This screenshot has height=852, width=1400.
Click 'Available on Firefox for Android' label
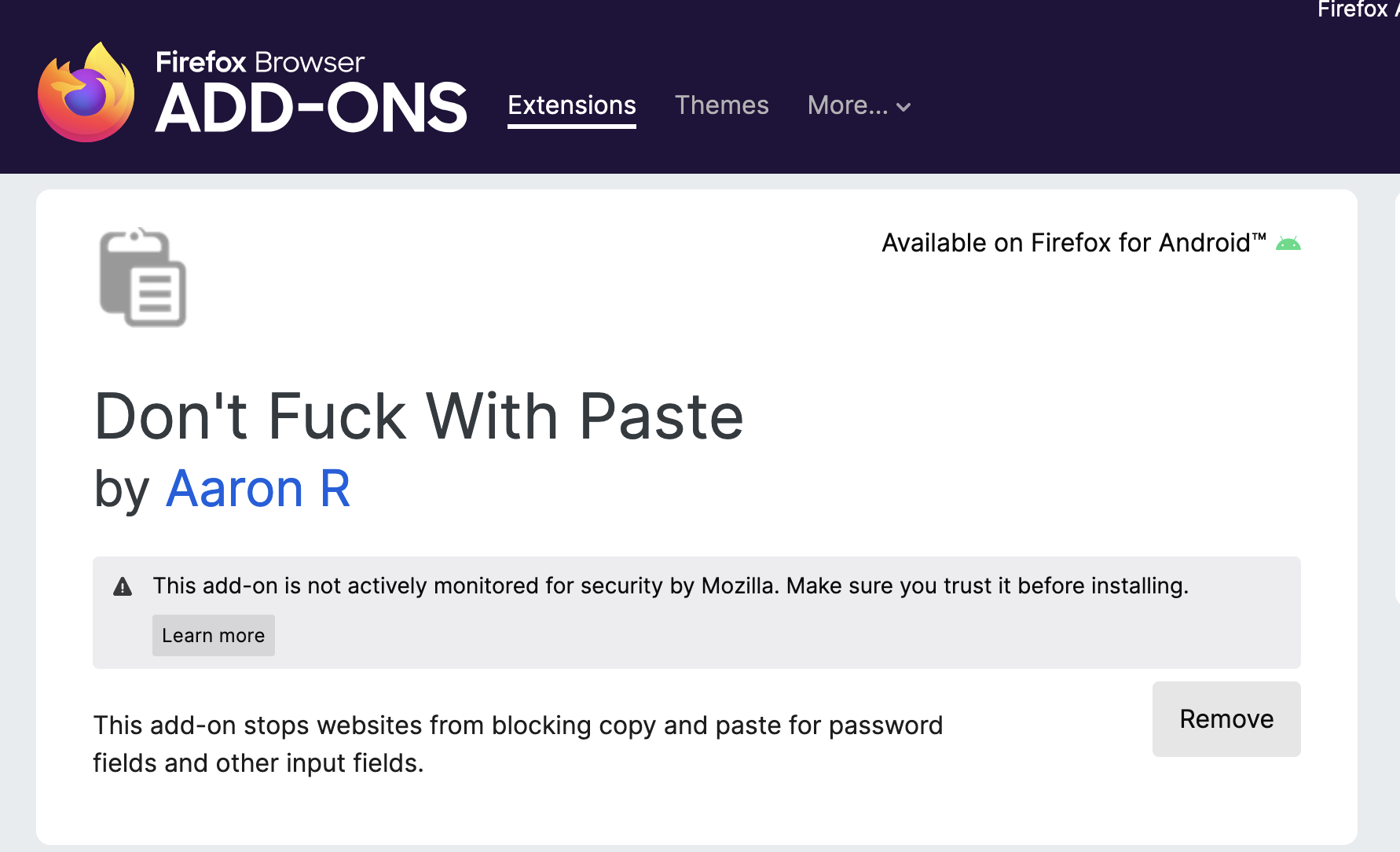pyautogui.click(x=1073, y=243)
